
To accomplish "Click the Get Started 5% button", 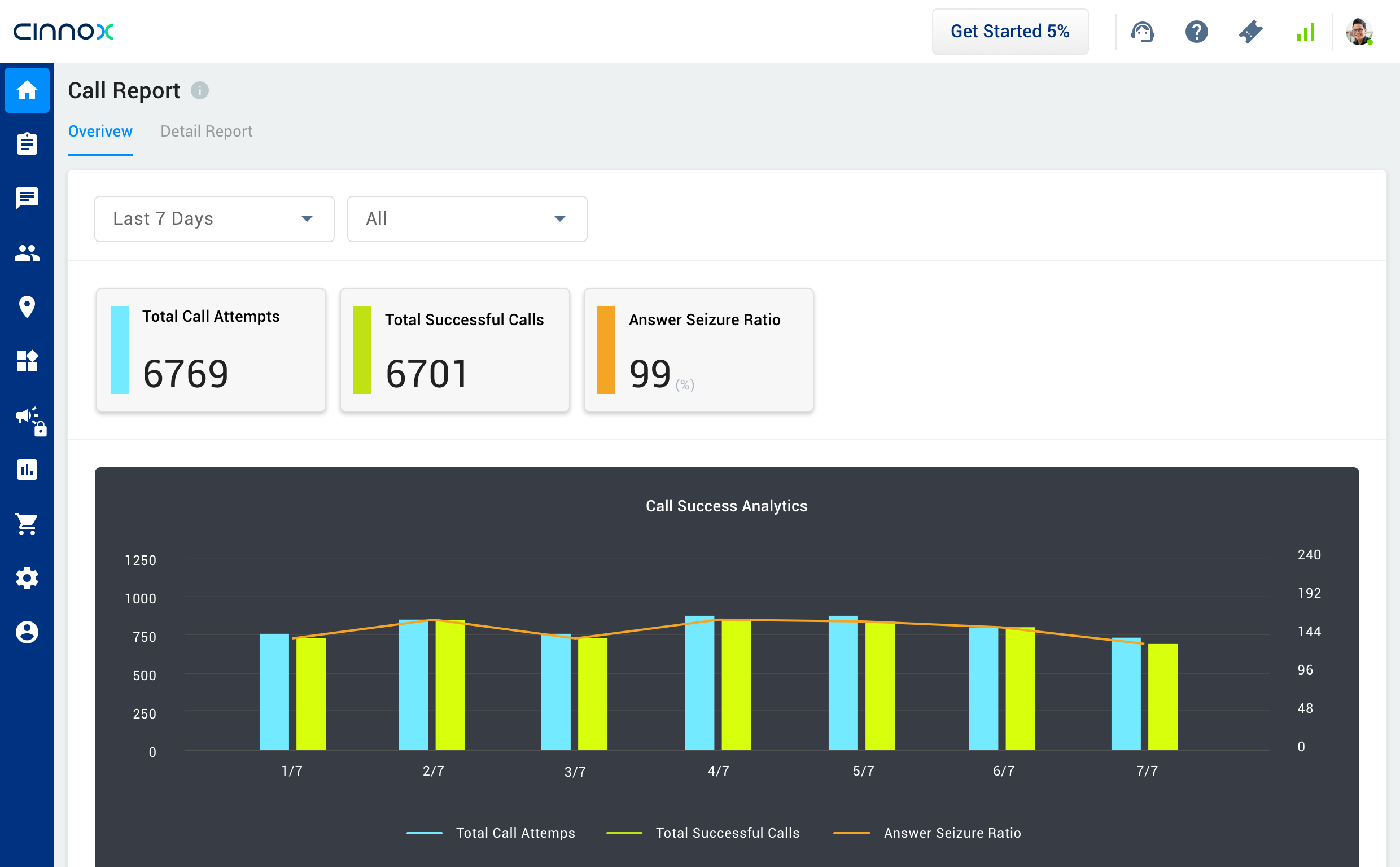I will tap(1009, 32).
